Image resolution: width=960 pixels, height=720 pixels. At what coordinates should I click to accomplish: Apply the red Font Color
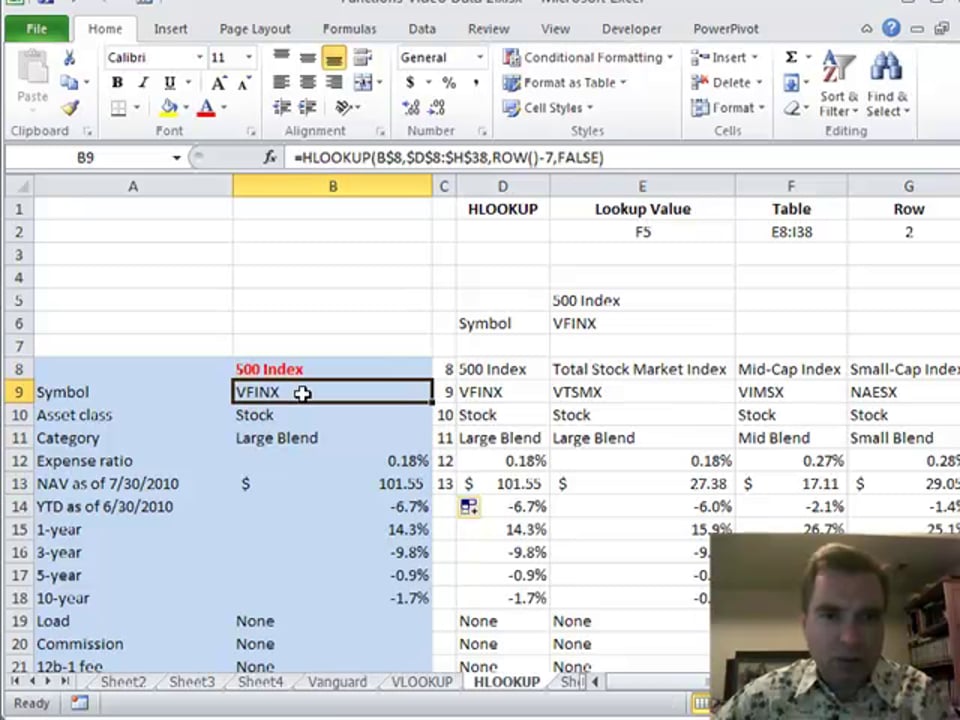[207, 108]
